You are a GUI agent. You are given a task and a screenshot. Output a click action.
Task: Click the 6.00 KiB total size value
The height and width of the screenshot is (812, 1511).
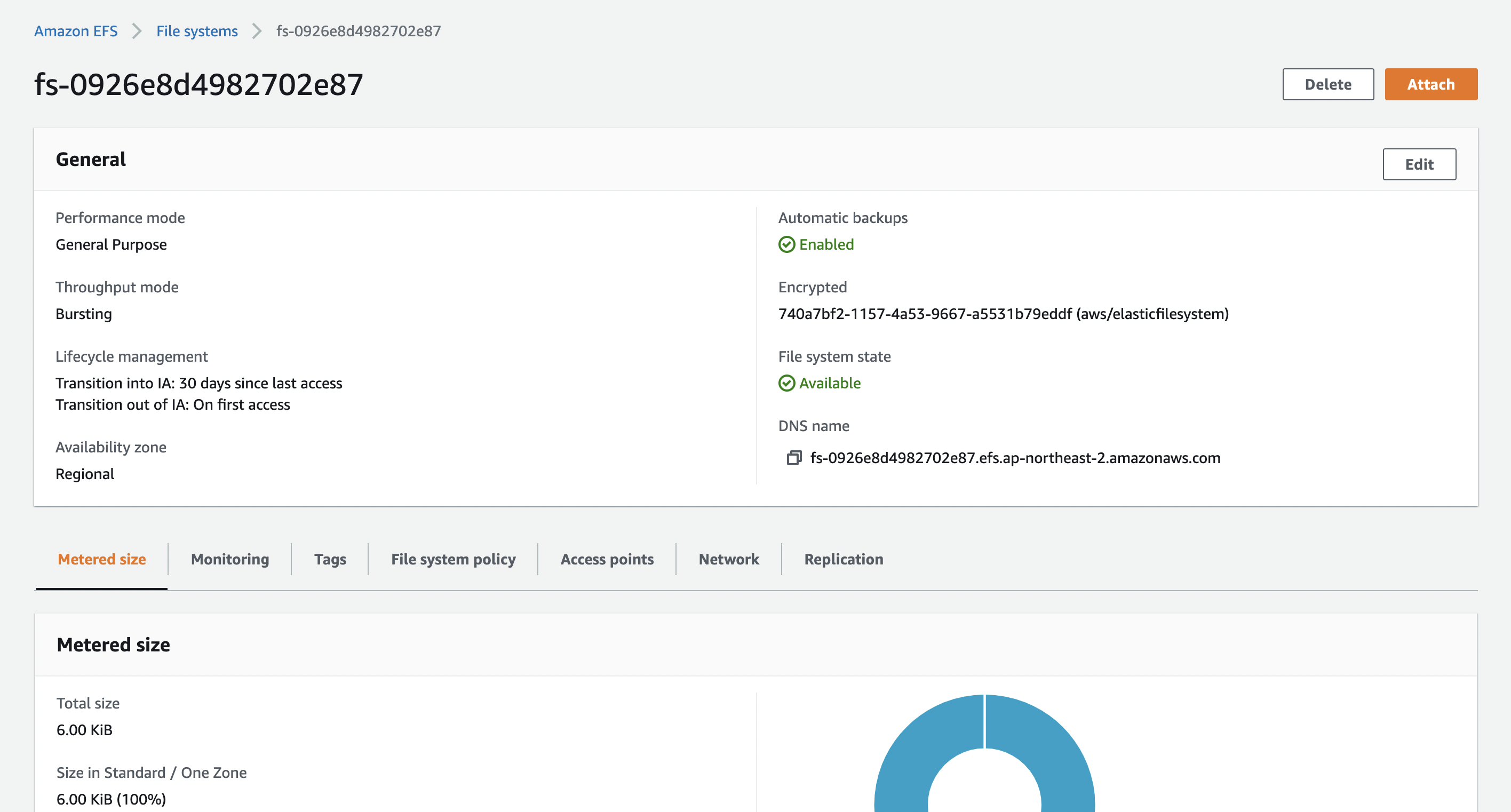[x=84, y=730]
